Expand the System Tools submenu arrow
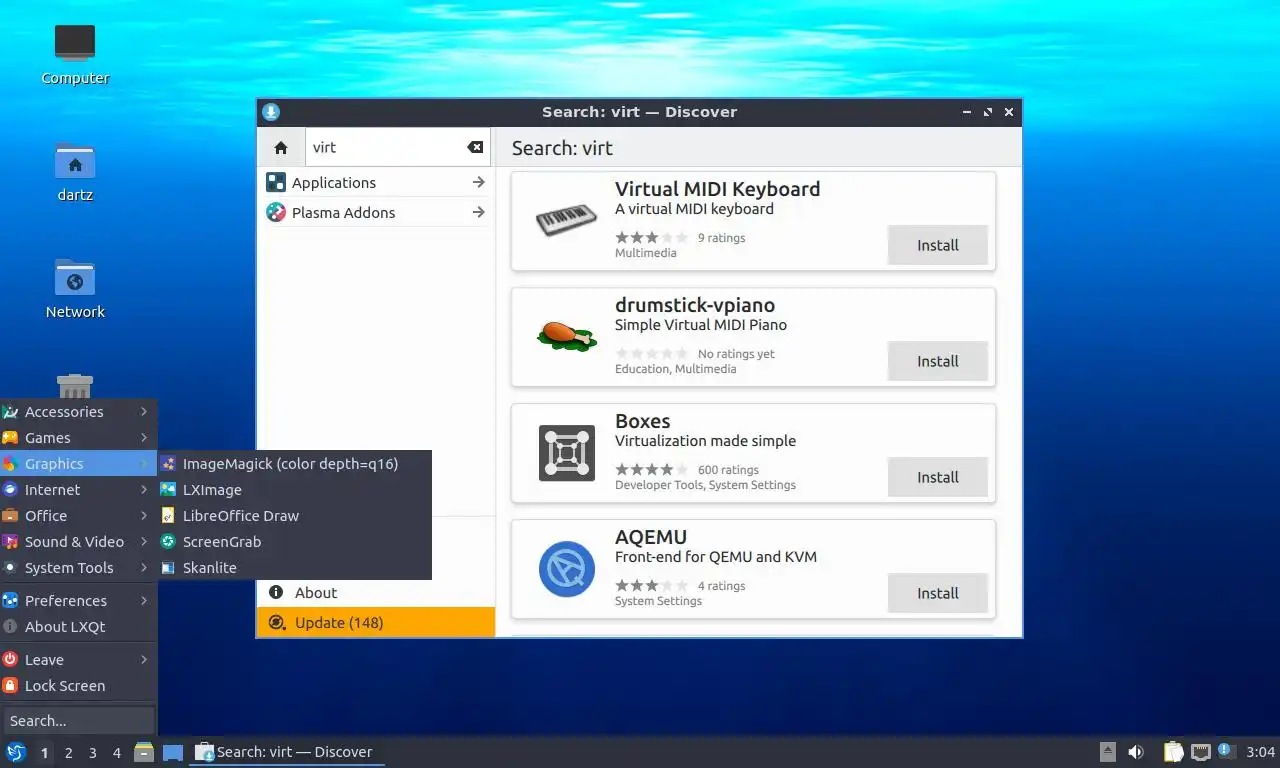Image resolution: width=1280 pixels, height=768 pixels. [x=144, y=568]
